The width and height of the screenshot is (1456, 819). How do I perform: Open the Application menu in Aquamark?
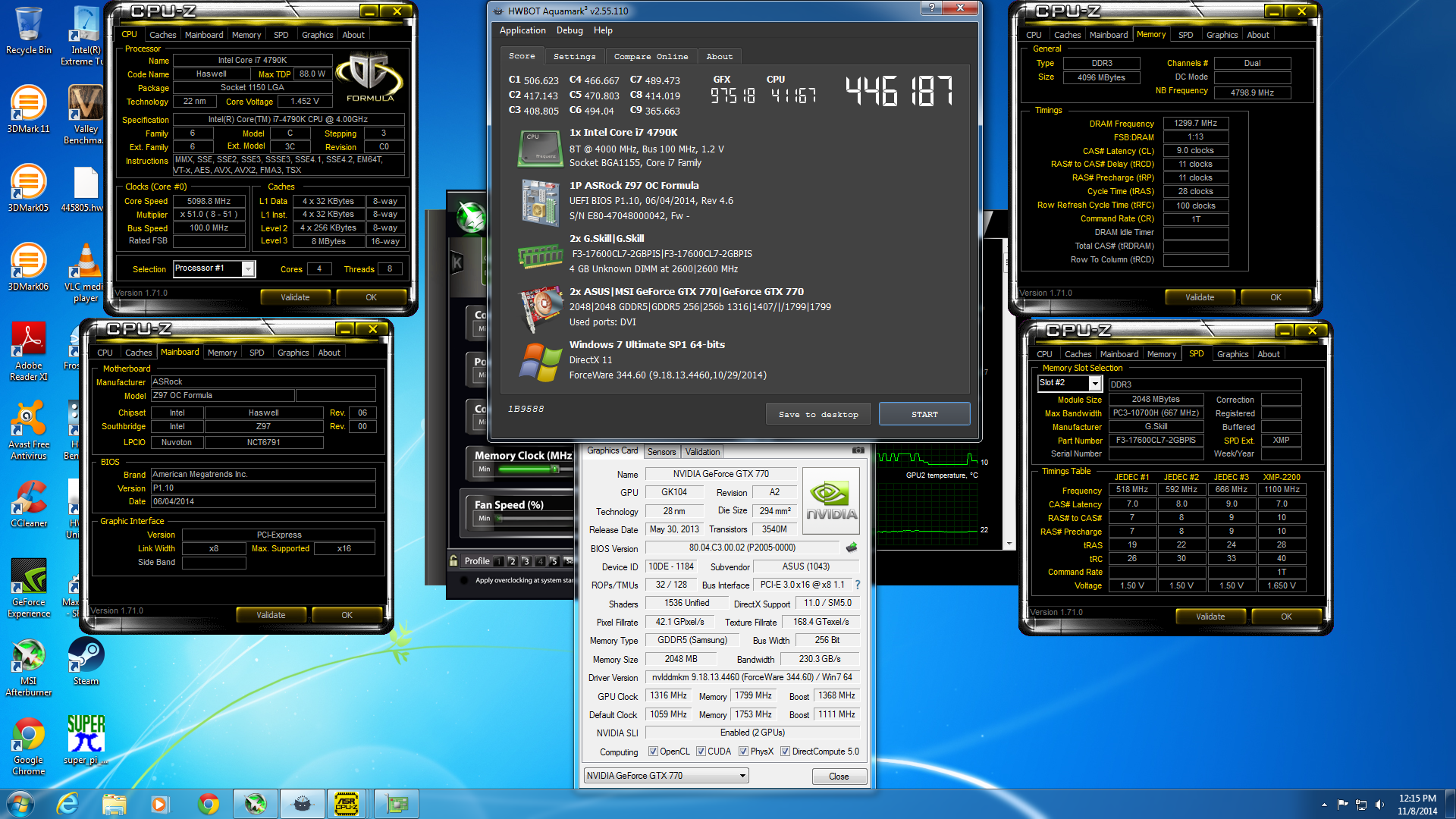522,30
